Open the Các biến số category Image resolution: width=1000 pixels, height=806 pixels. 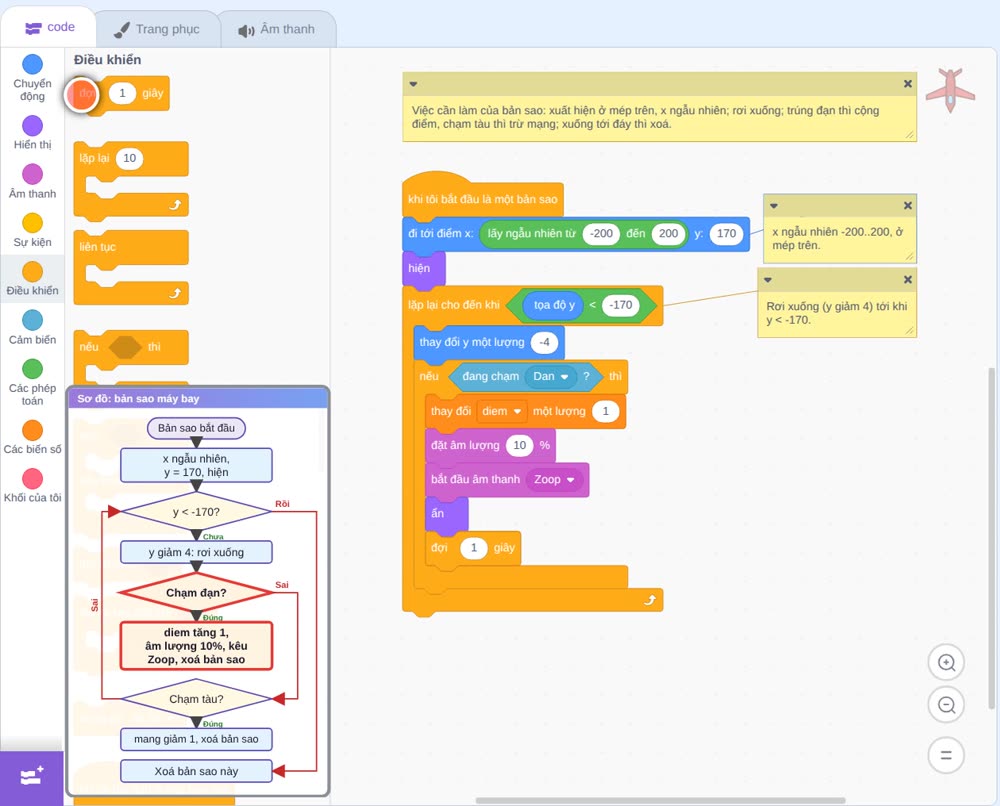33,437
